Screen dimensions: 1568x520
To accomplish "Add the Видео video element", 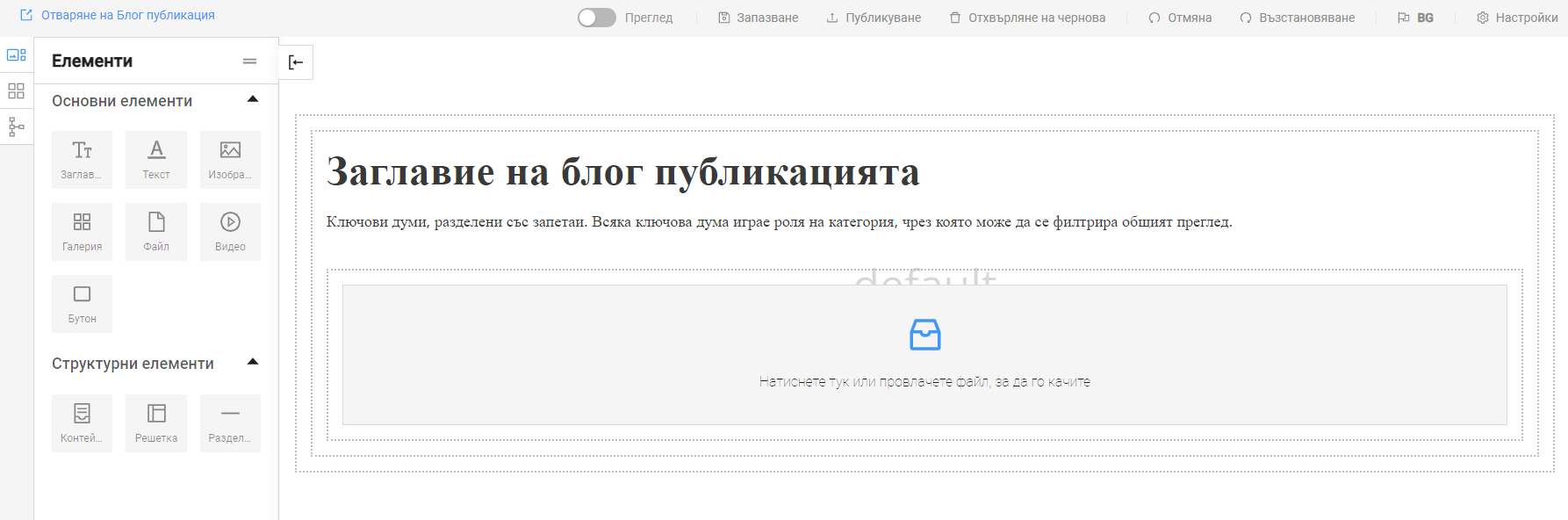I will (230, 231).
